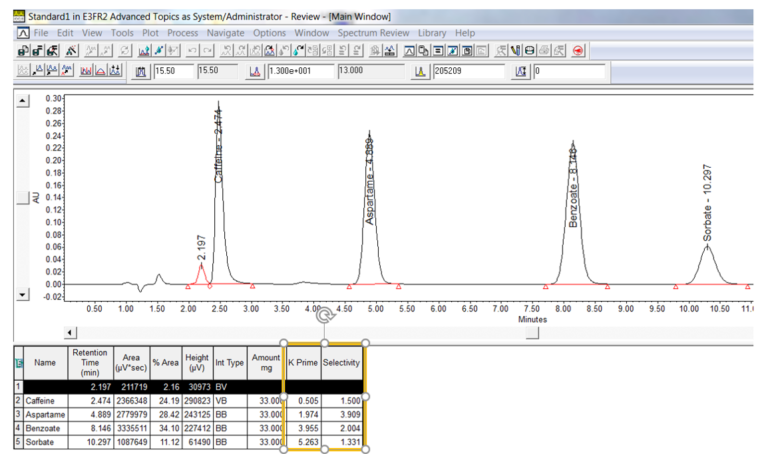Open the Navigate menu
This screenshot has width=768, height=454.
(225, 33)
